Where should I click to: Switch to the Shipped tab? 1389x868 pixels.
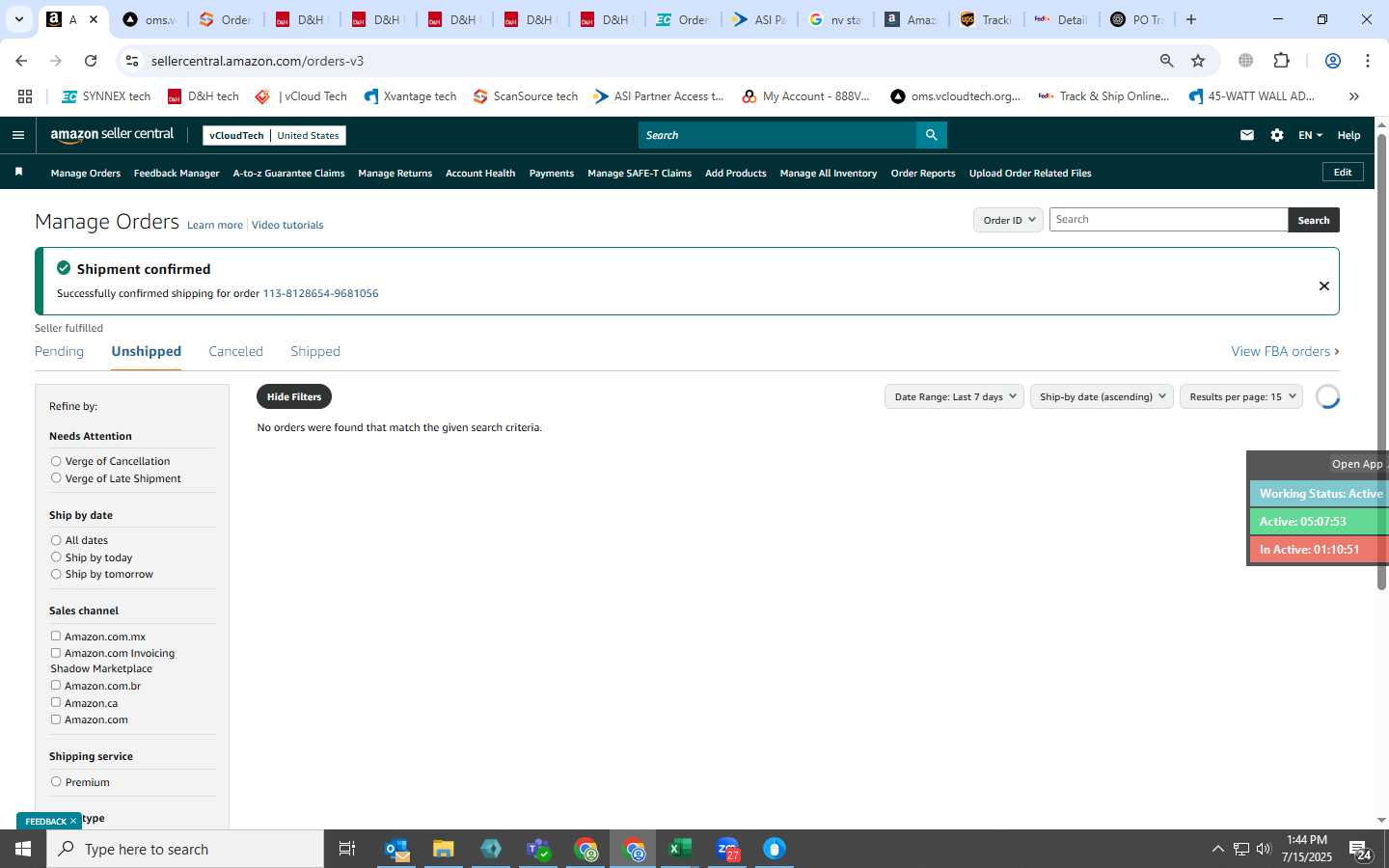pos(315,351)
